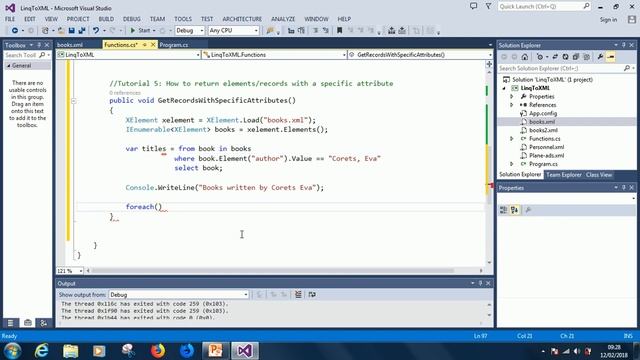This screenshot has height=360, width=640.
Task: Click the Home icon in Solution Explorer
Action: [x=525, y=57]
